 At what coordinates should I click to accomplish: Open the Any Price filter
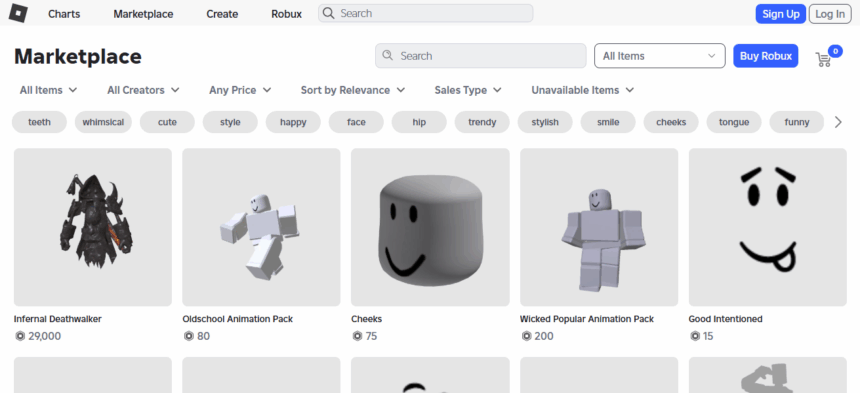tap(240, 90)
